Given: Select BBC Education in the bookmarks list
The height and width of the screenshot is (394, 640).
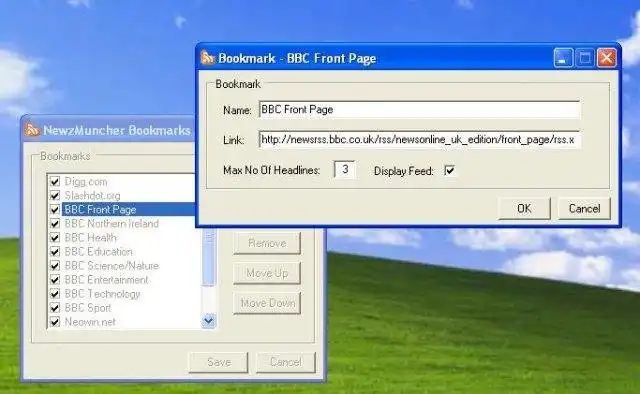Looking at the screenshot, I should [x=98, y=252].
